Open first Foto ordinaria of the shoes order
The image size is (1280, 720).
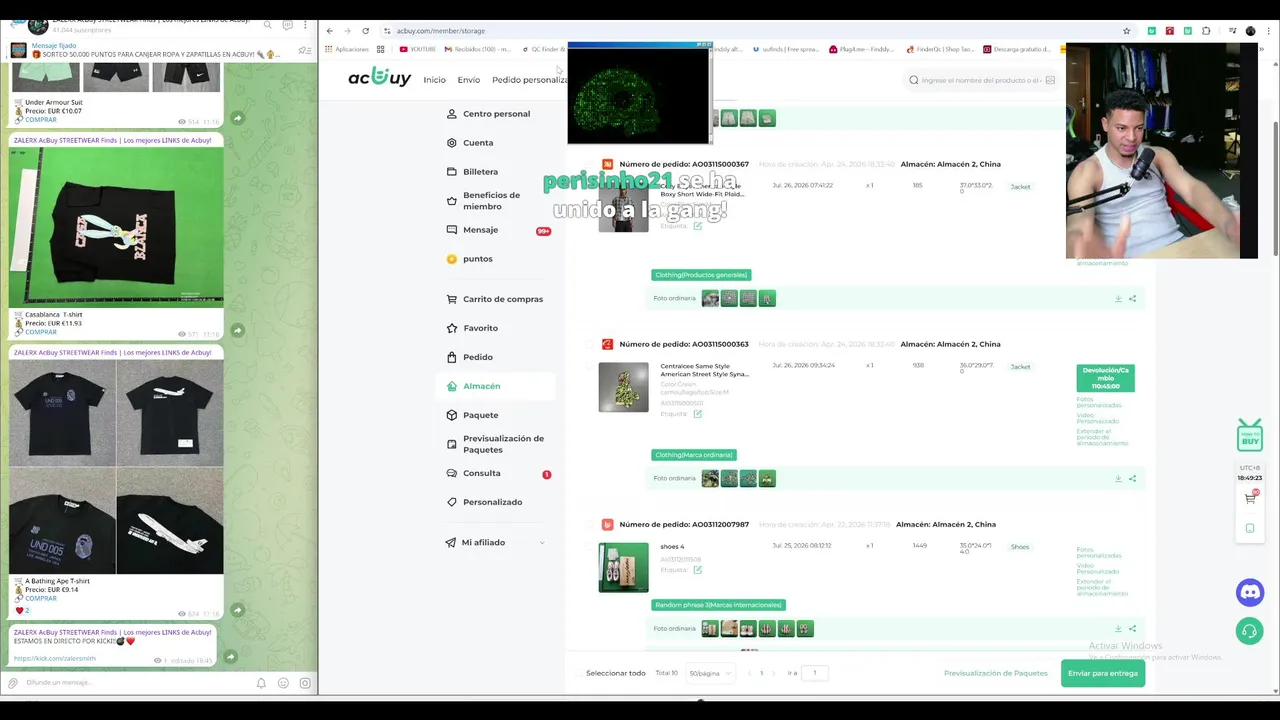(710, 629)
